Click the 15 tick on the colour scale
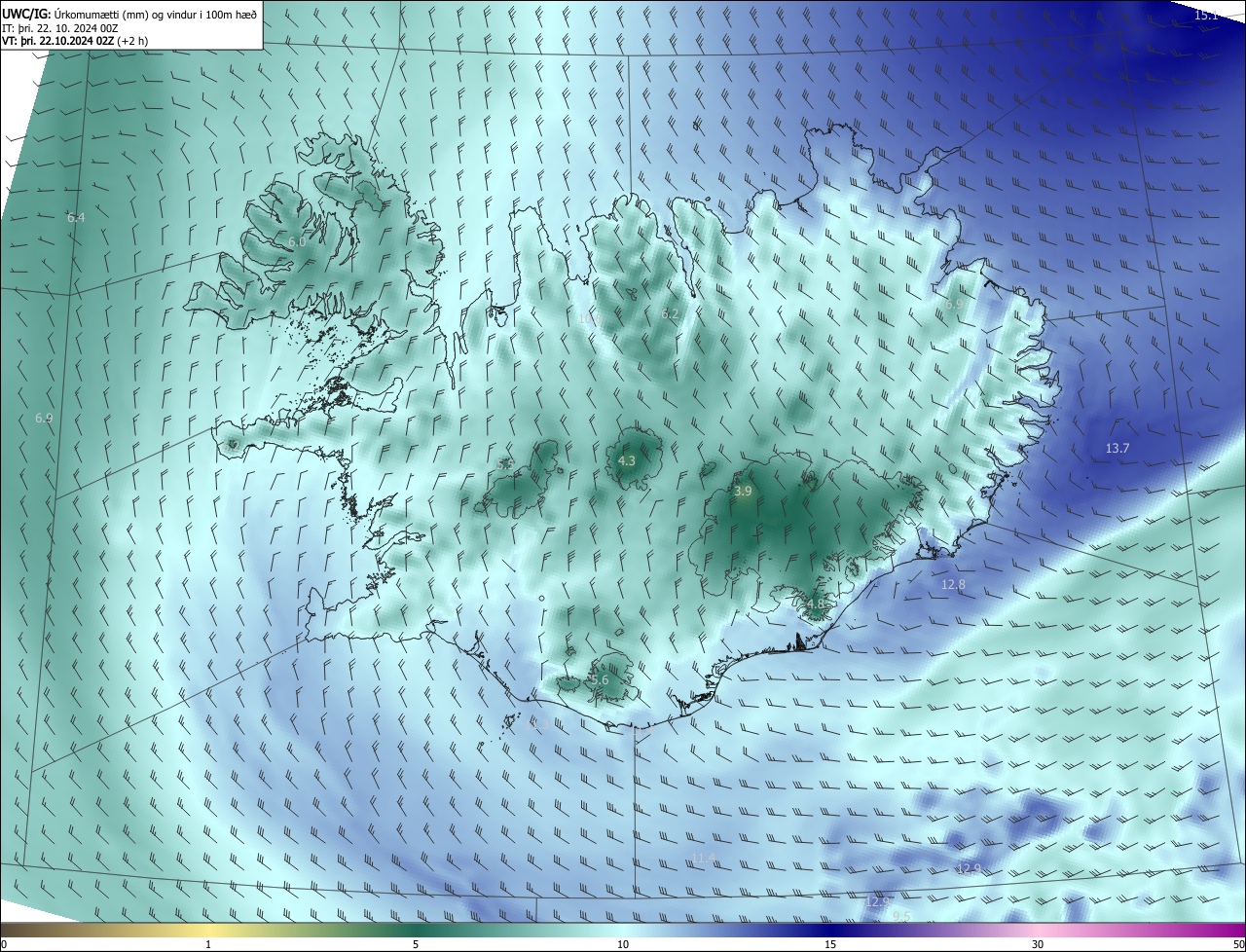Image resolution: width=1246 pixels, height=952 pixels. pos(830,944)
